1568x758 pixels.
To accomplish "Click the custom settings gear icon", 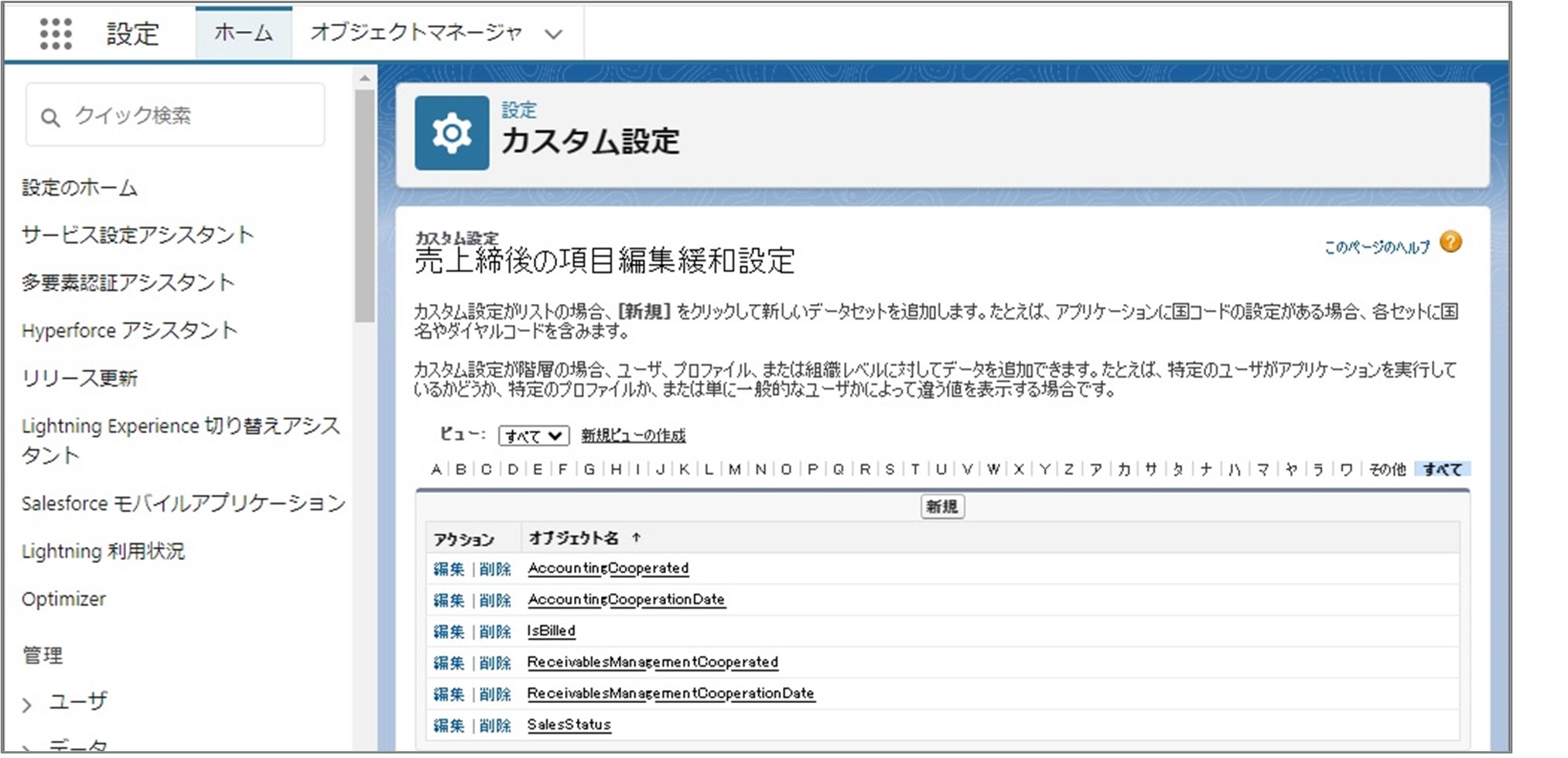I will click(x=452, y=133).
